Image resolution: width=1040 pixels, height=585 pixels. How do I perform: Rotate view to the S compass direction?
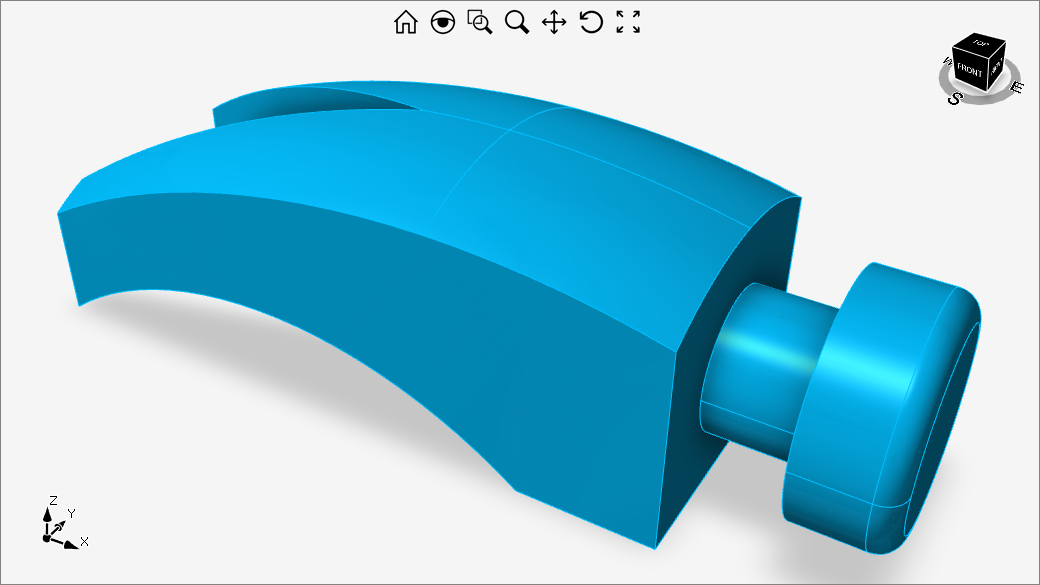pyautogui.click(x=954, y=98)
